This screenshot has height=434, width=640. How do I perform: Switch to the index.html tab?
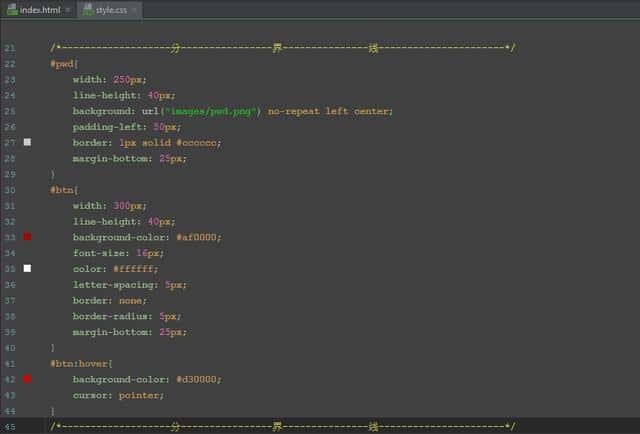(40, 10)
